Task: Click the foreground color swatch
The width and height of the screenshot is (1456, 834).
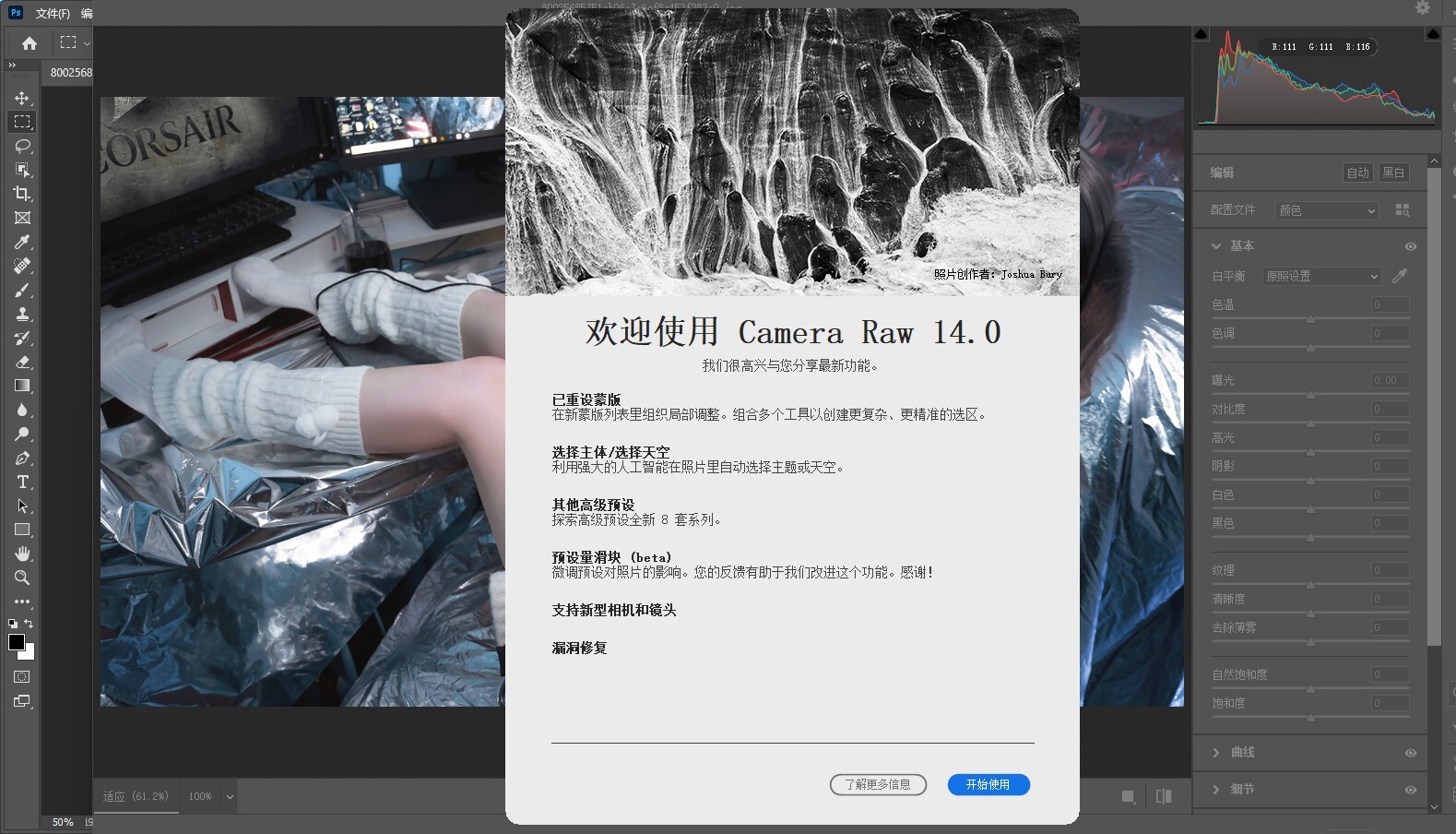Action: tap(16, 642)
